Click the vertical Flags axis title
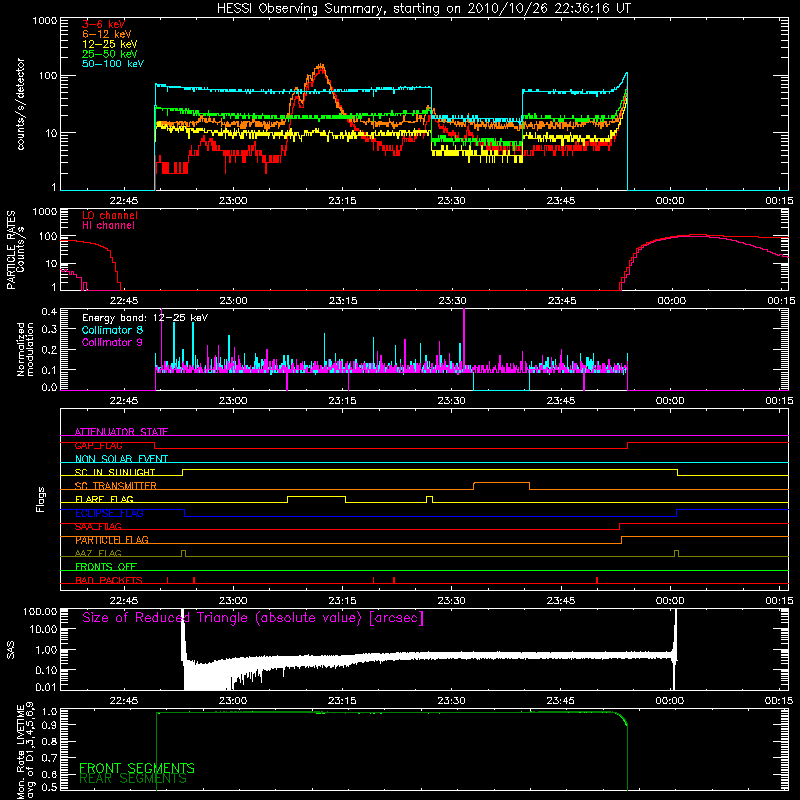The width and height of the screenshot is (800, 800). tap(40, 499)
